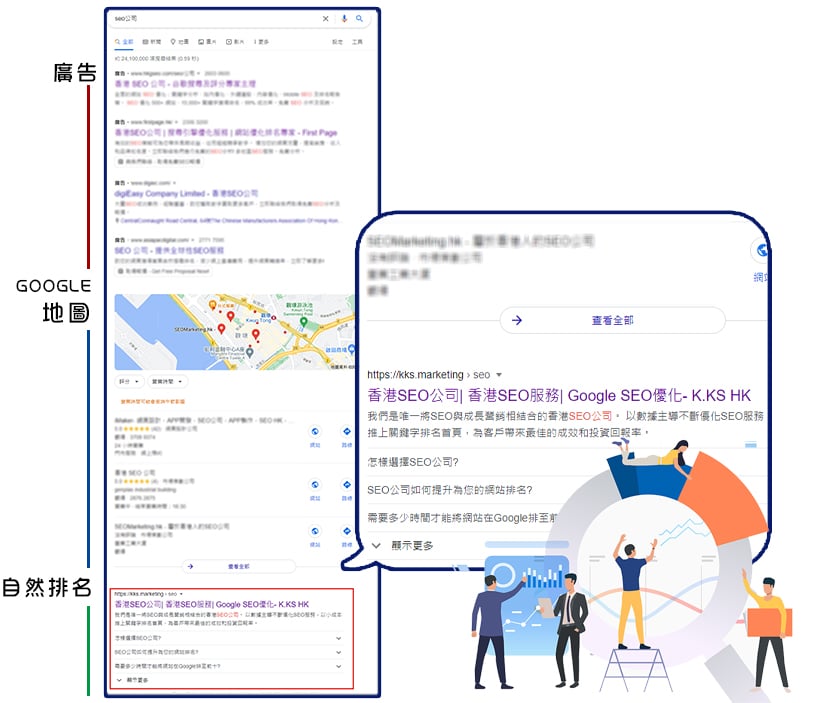Switch to the Maps tab with pin icon
The image size is (819, 703).
180,42
